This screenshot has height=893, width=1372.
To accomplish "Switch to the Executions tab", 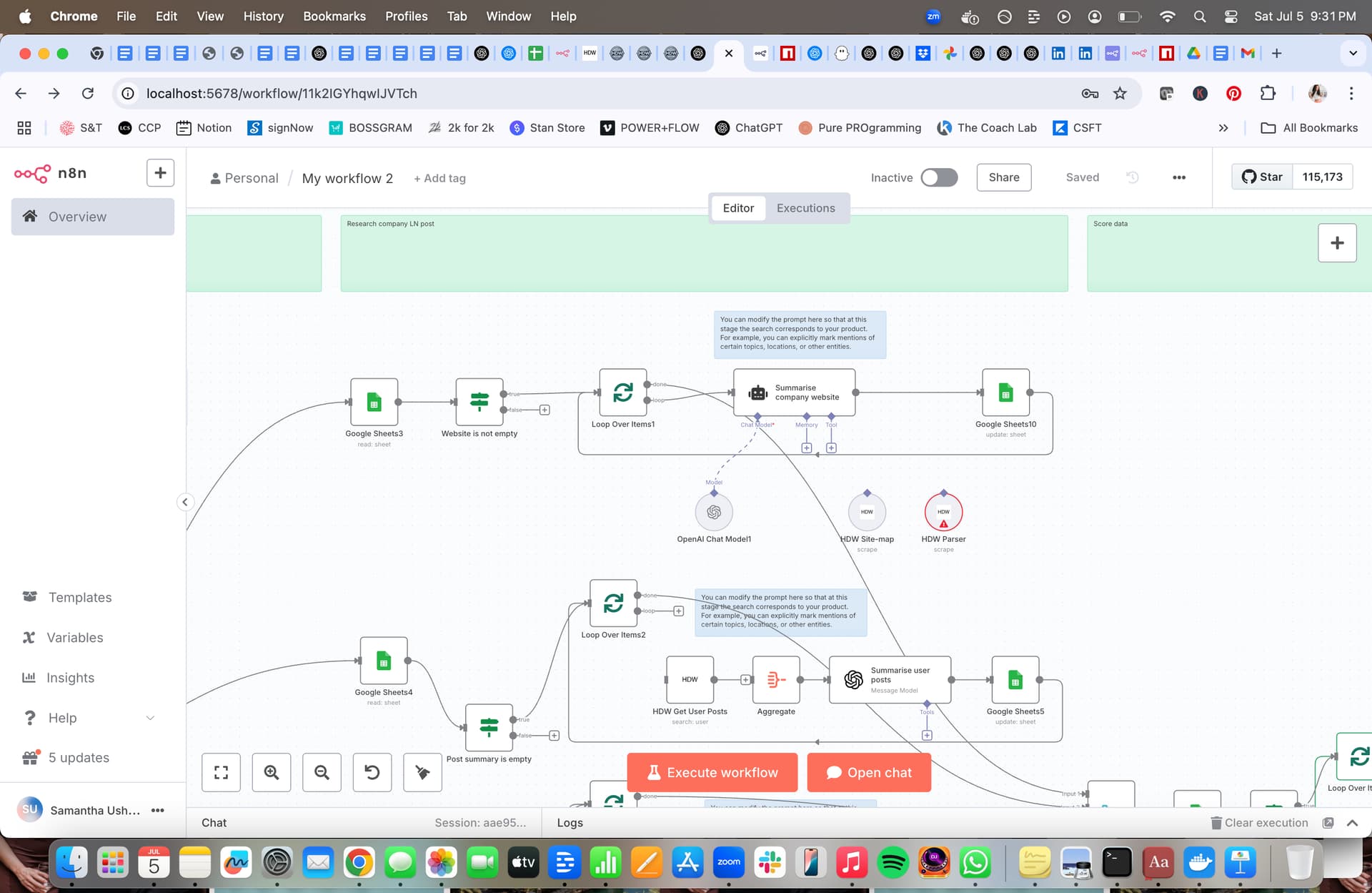I will (805, 208).
